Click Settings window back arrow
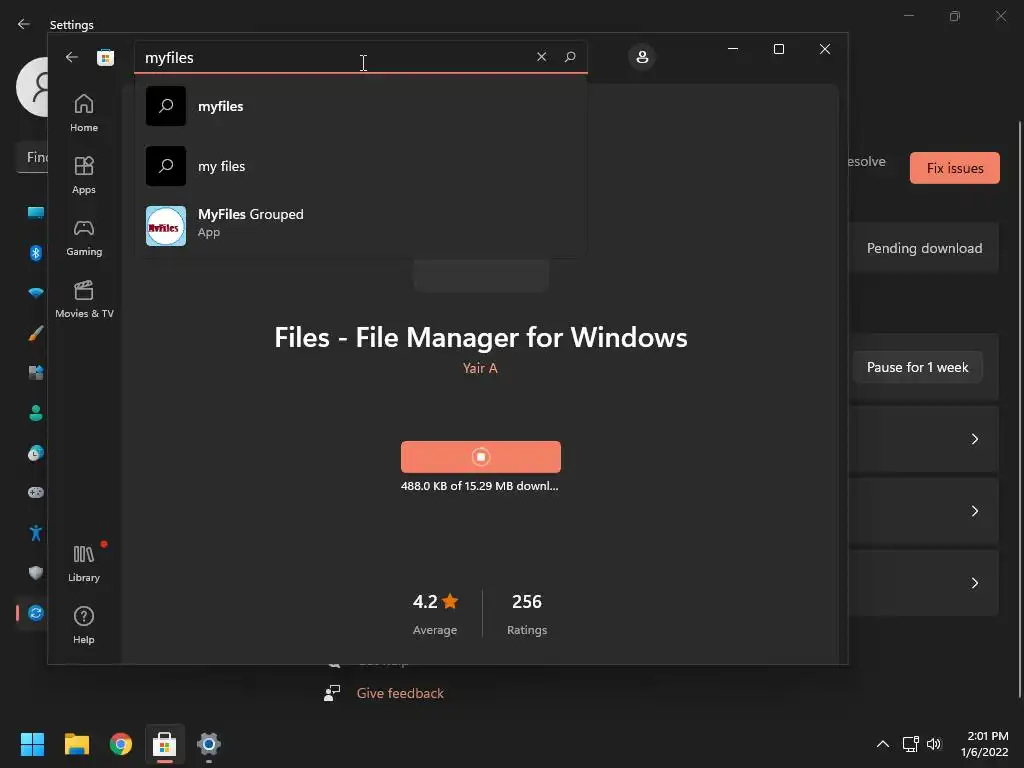 click(x=24, y=24)
